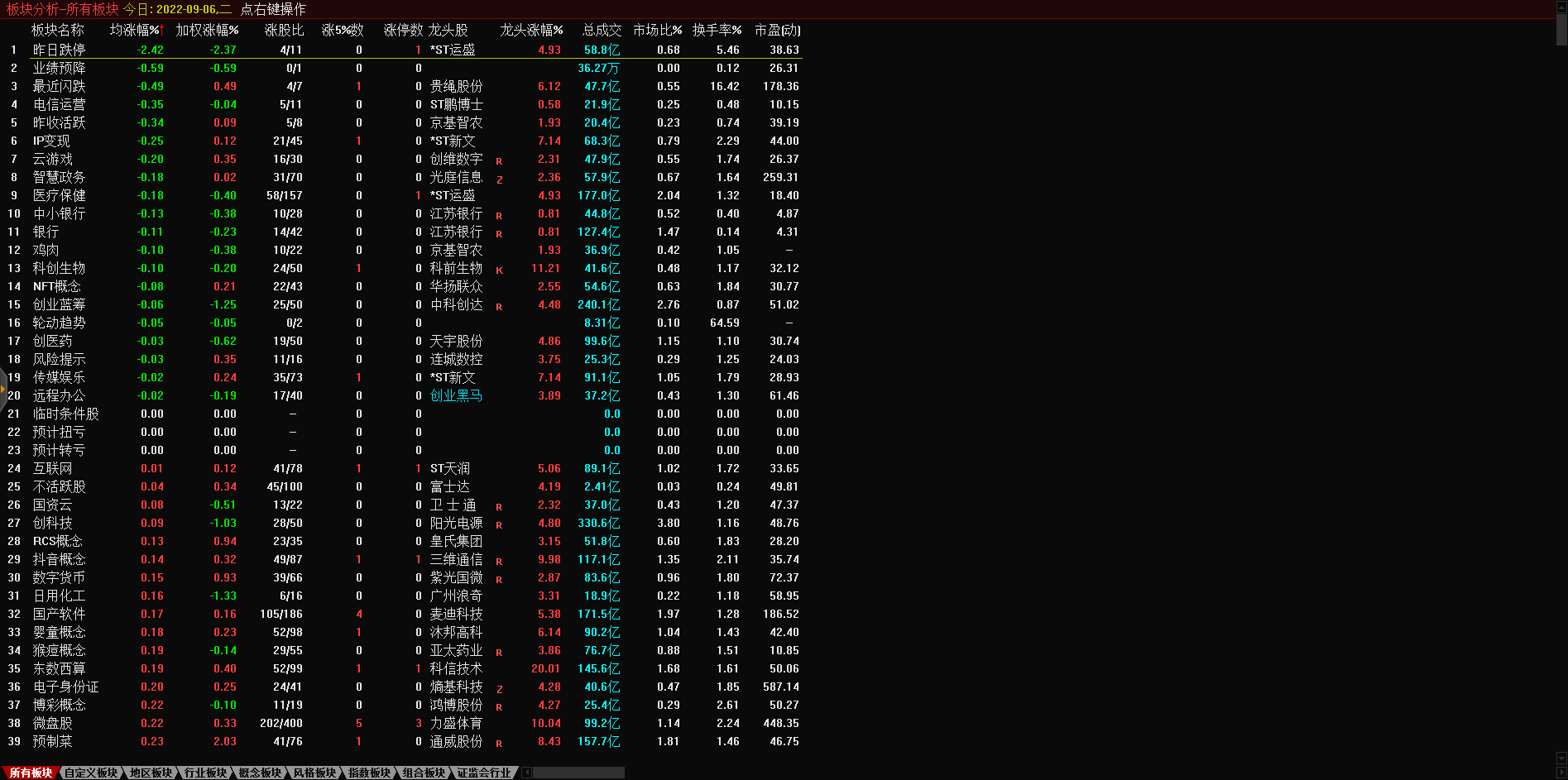Click the R marker next to 阳光电源
This screenshot has width=1568, height=780.
pyautogui.click(x=499, y=525)
